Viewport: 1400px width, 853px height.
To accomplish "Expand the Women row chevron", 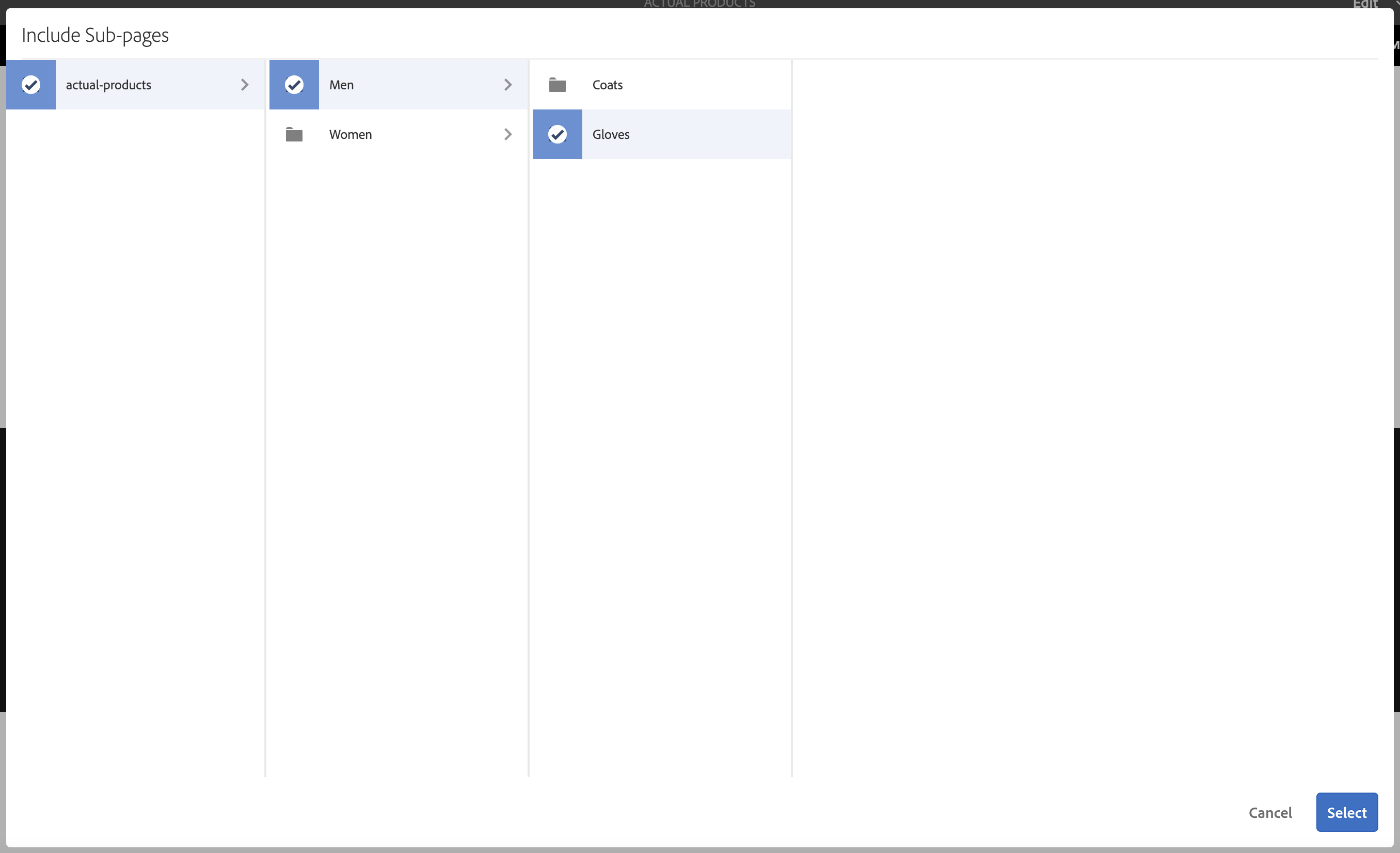I will coord(507,135).
